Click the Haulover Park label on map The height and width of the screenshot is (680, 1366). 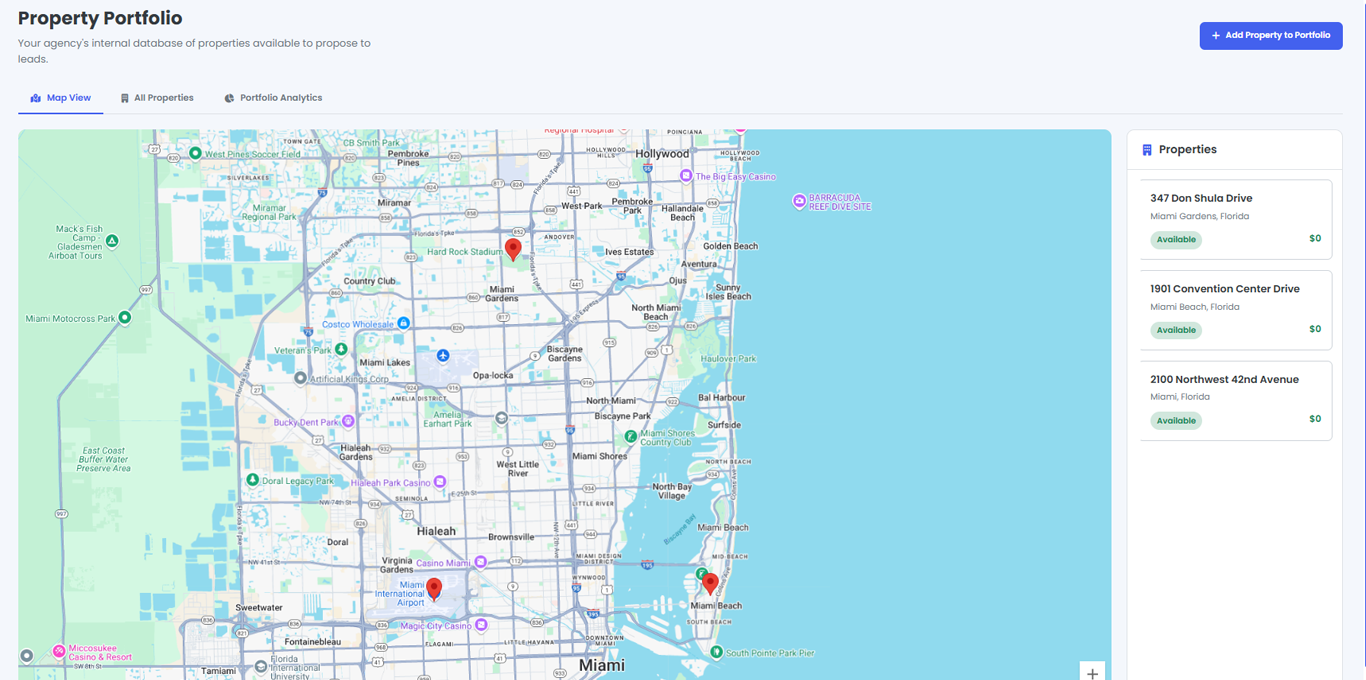click(x=729, y=358)
